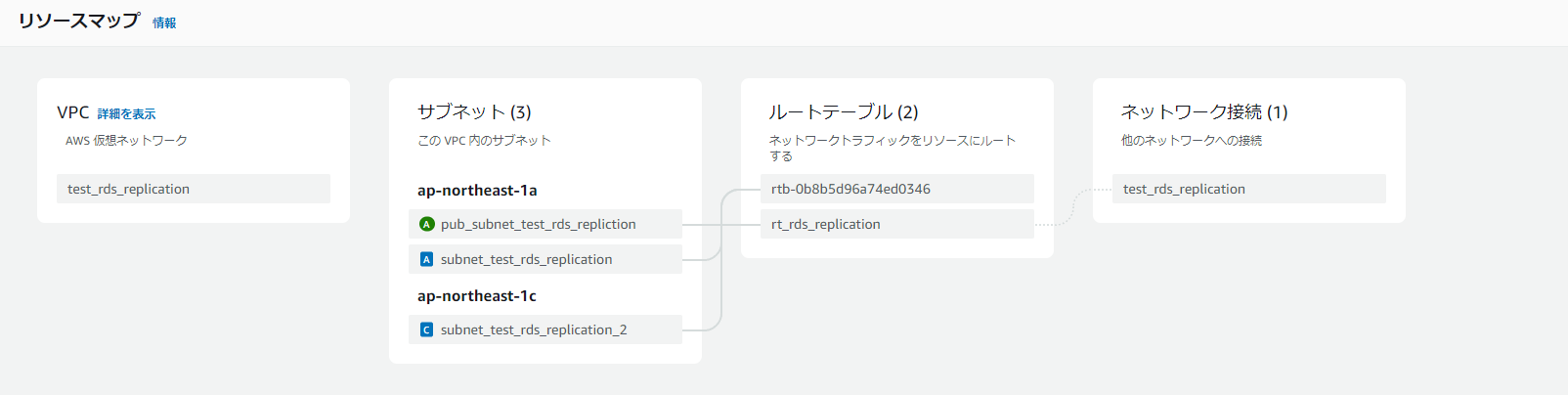This screenshot has width=1568, height=395.
Task: Click the ap-northeast-1c availability zone heading
Action: point(477,295)
